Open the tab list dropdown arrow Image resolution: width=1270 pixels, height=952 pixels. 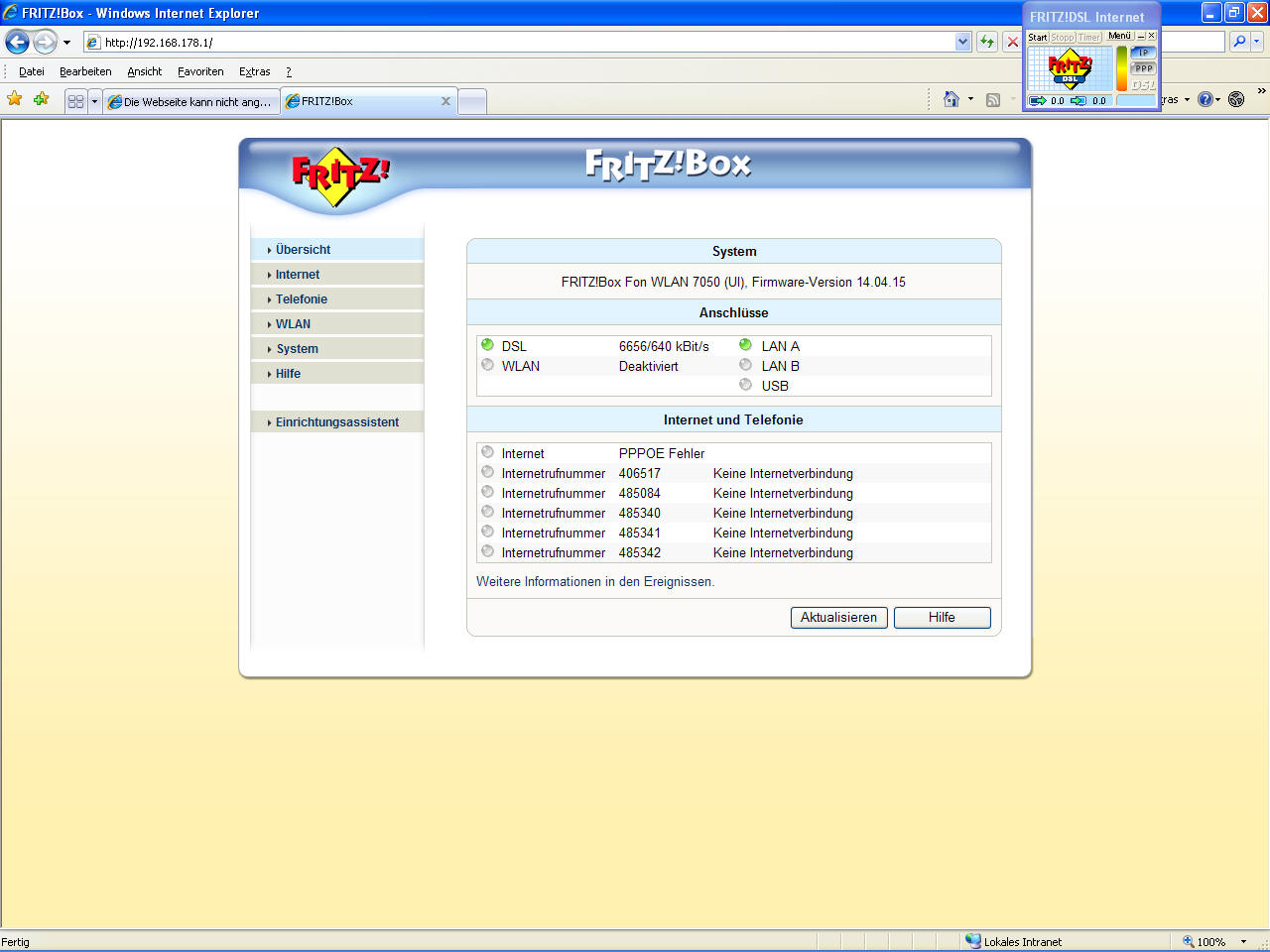[94, 101]
